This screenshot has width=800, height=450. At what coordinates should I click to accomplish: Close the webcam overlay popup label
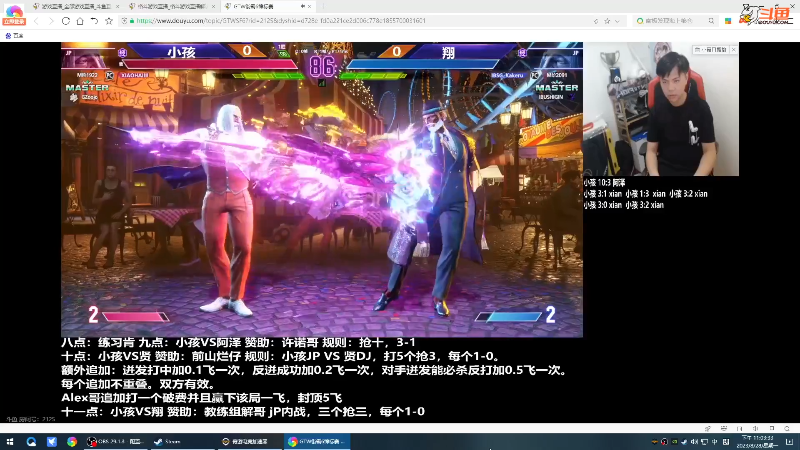pyautogui.click(x=734, y=49)
